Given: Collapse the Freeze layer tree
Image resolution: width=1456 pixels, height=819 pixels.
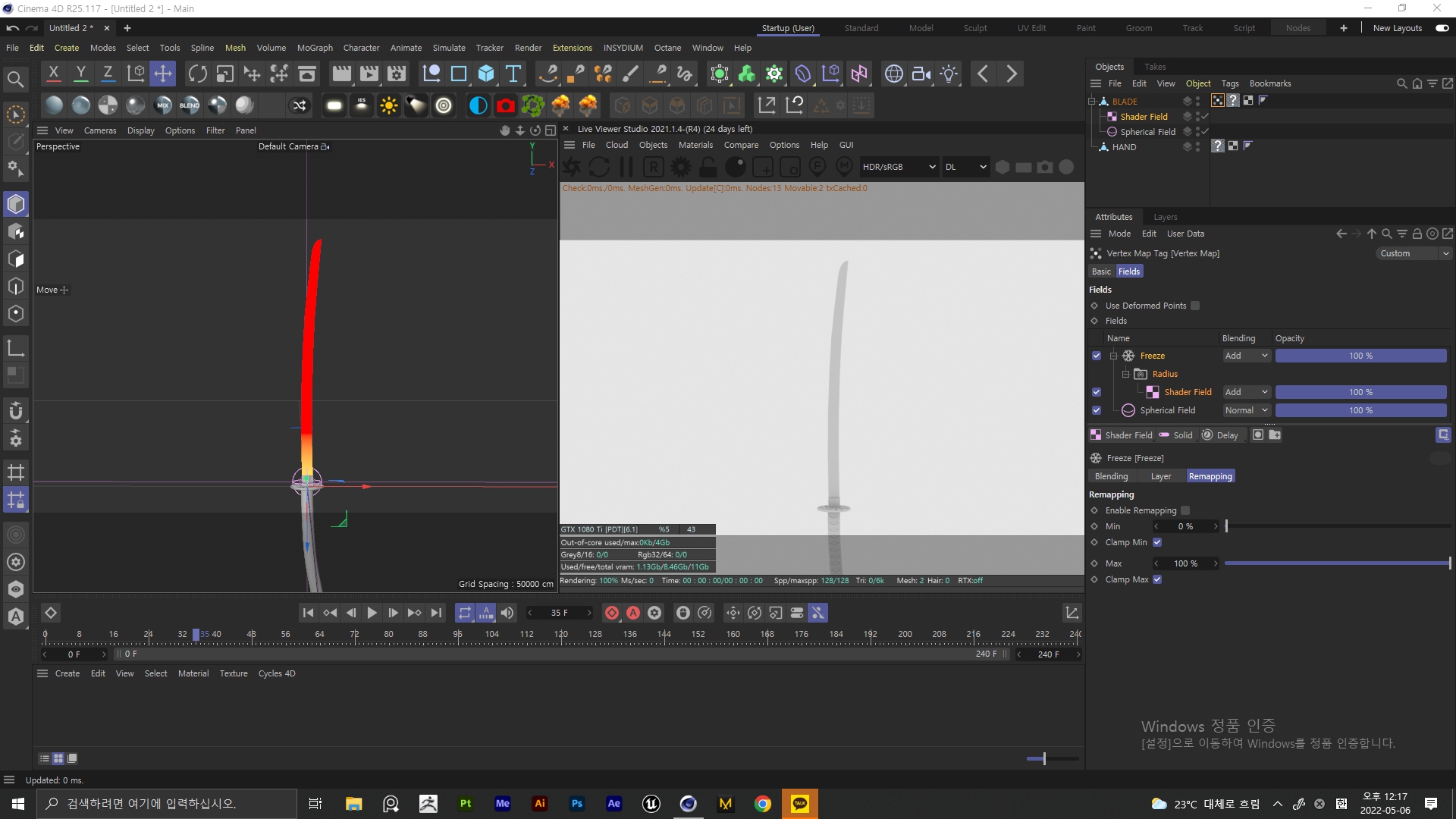Looking at the screenshot, I should 1113,356.
